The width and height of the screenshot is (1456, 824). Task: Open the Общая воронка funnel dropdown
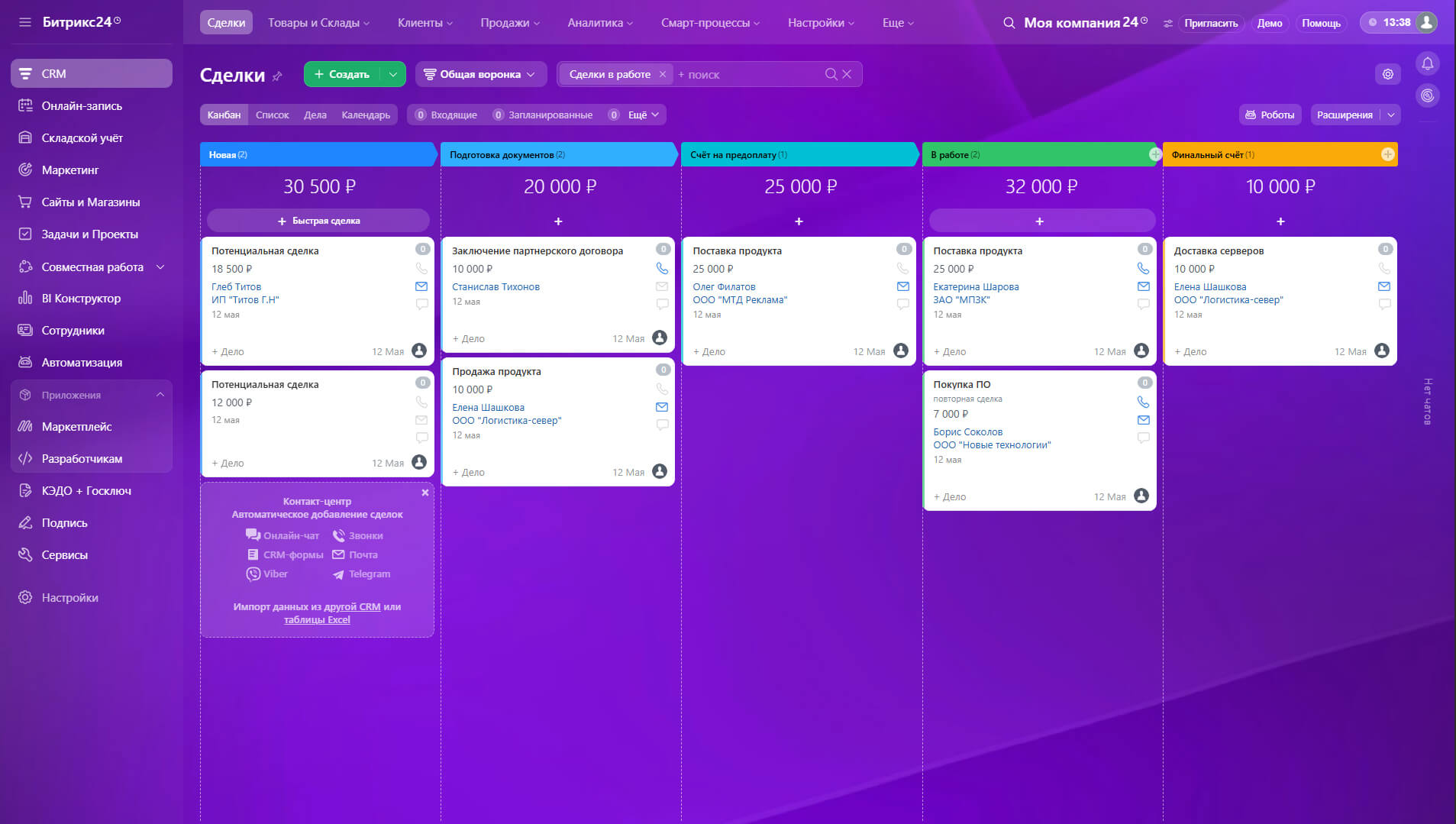click(x=481, y=74)
